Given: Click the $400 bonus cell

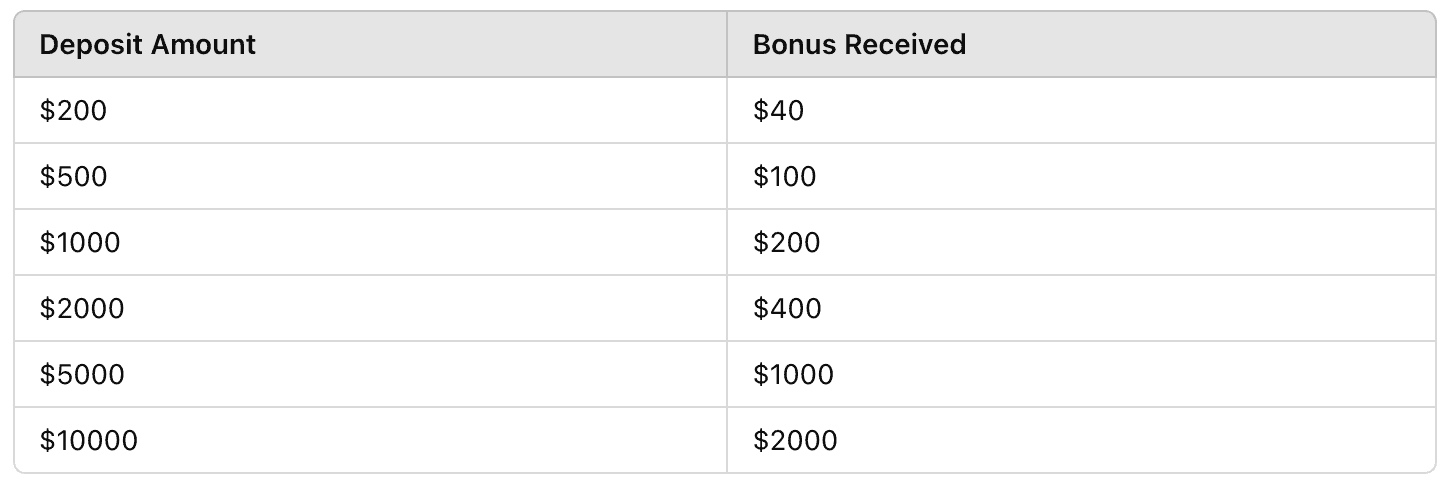Looking at the screenshot, I should coord(787,309).
